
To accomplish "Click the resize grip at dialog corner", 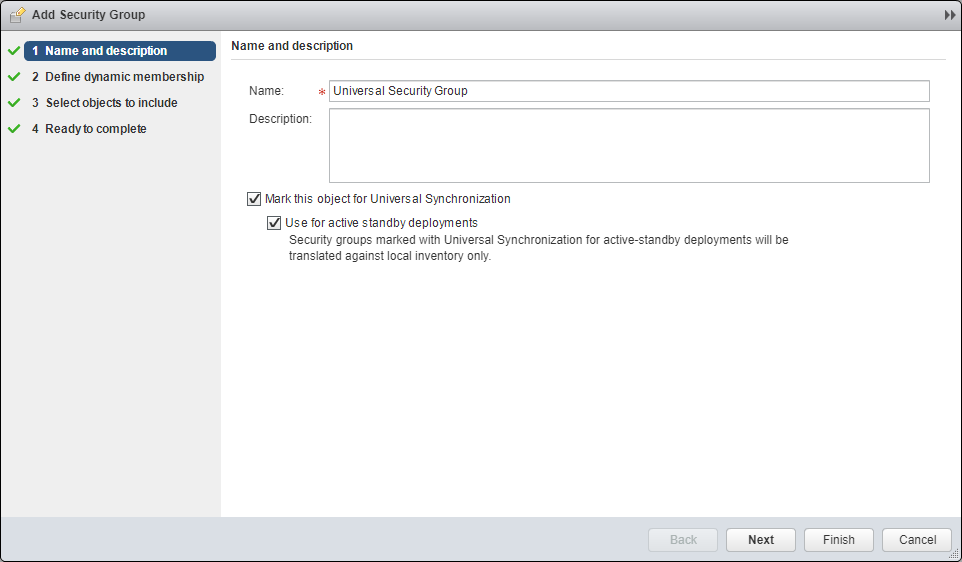I will [954, 554].
